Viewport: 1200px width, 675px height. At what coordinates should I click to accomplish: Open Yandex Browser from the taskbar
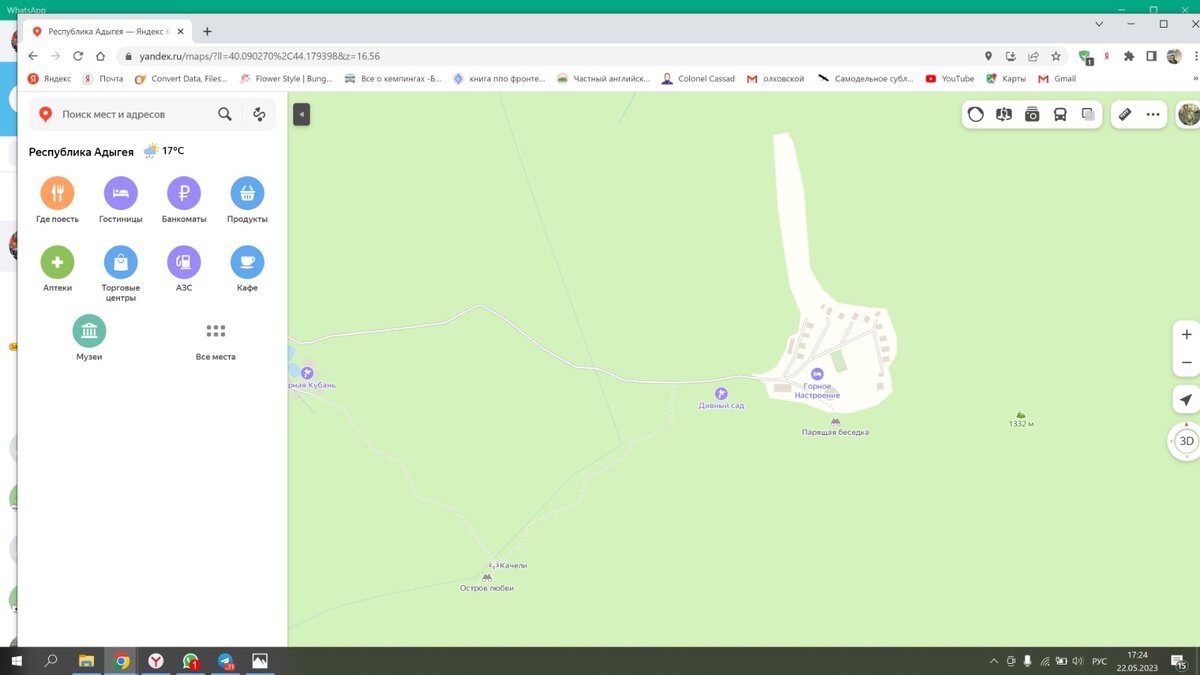(156, 661)
